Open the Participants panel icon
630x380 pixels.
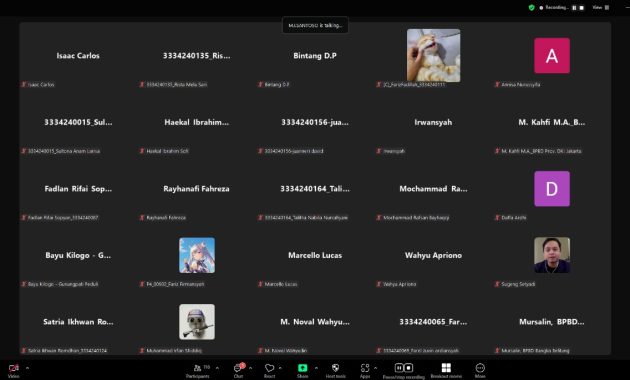tap(198, 368)
